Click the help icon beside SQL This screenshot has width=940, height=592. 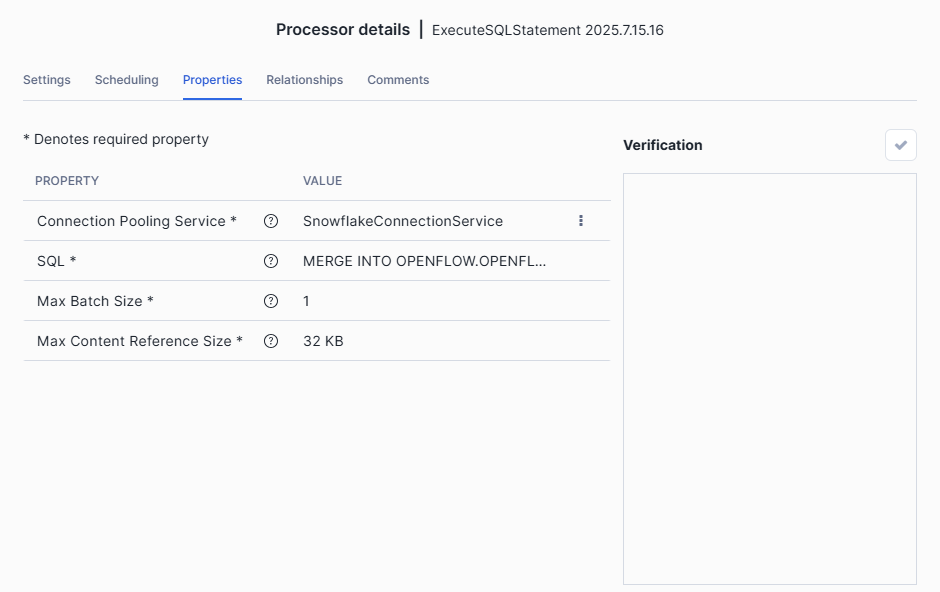270,261
